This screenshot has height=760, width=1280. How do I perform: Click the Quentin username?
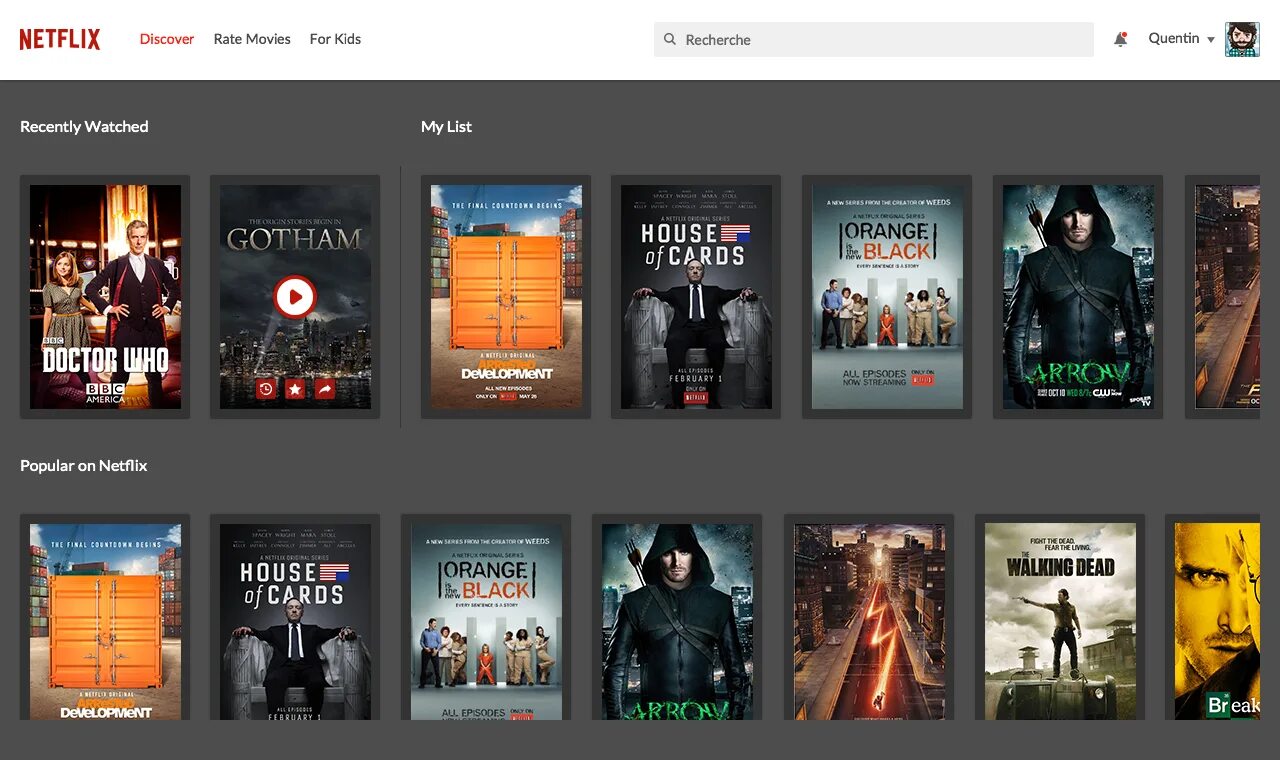click(x=1174, y=39)
